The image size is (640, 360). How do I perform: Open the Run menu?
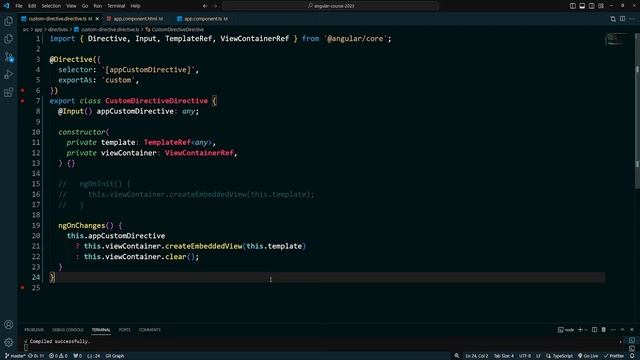98,6
